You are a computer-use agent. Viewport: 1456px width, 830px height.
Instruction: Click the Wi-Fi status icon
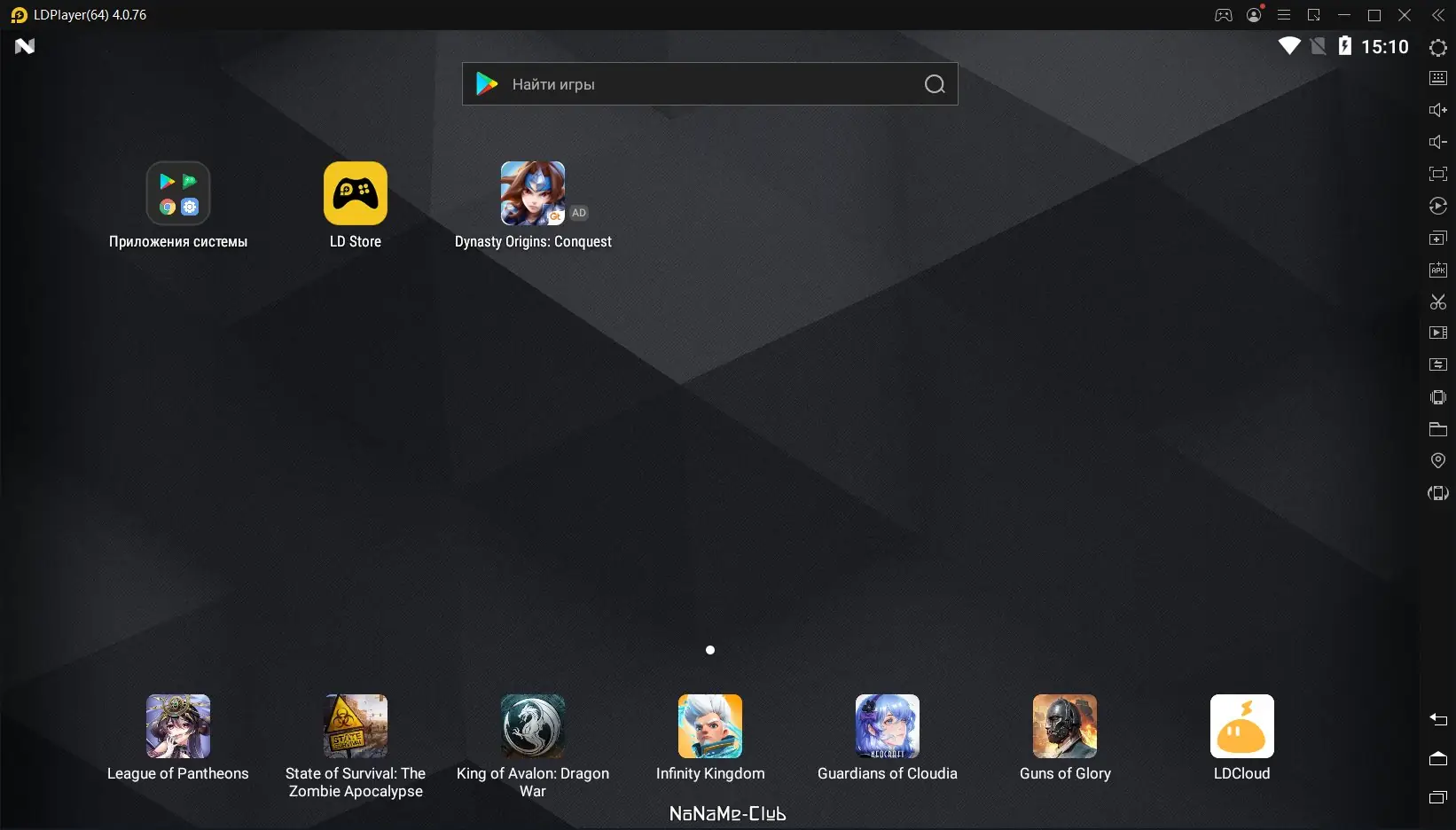click(x=1289, y=46)
